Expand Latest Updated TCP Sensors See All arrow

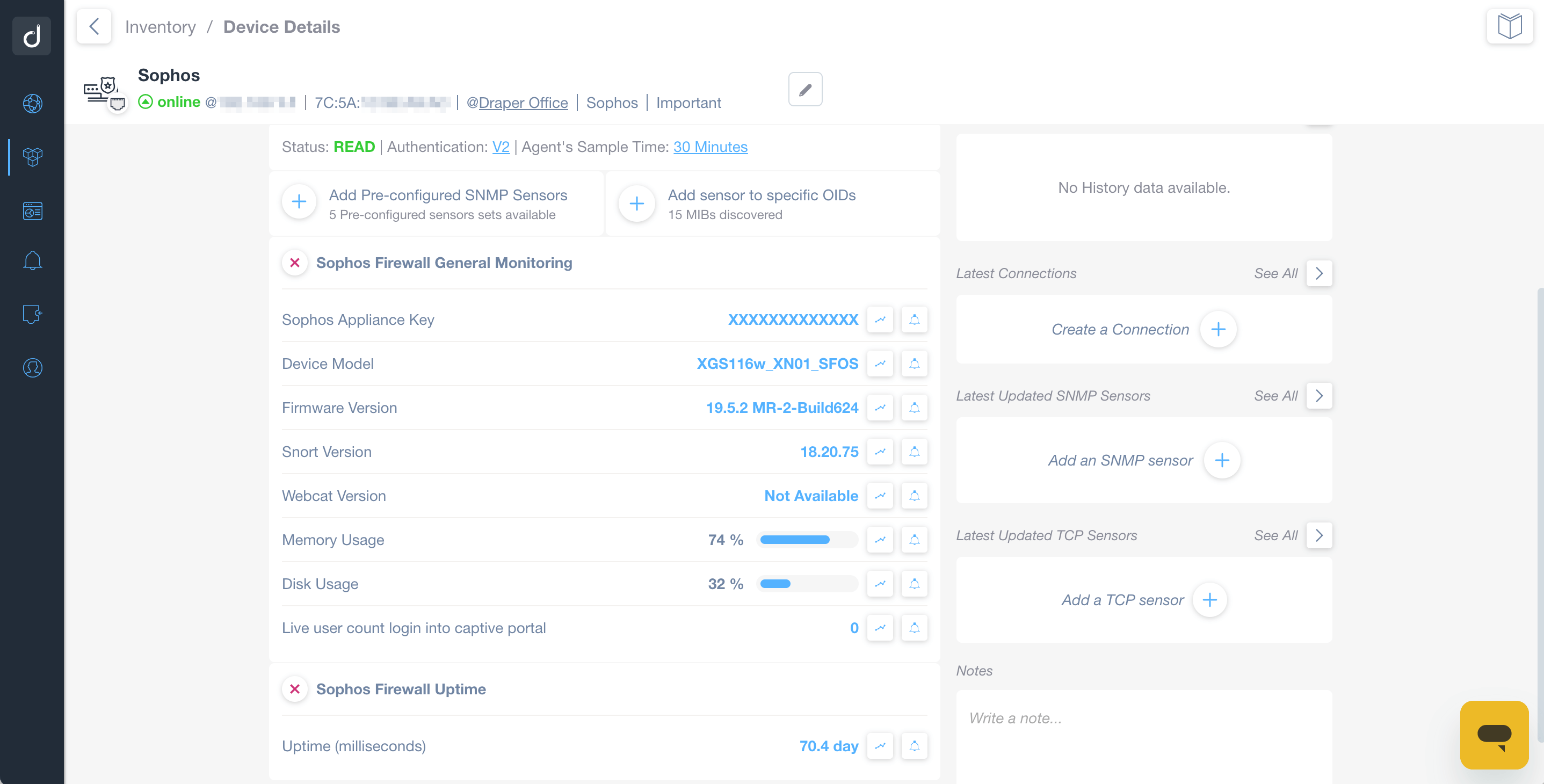tap(1318, 535)
